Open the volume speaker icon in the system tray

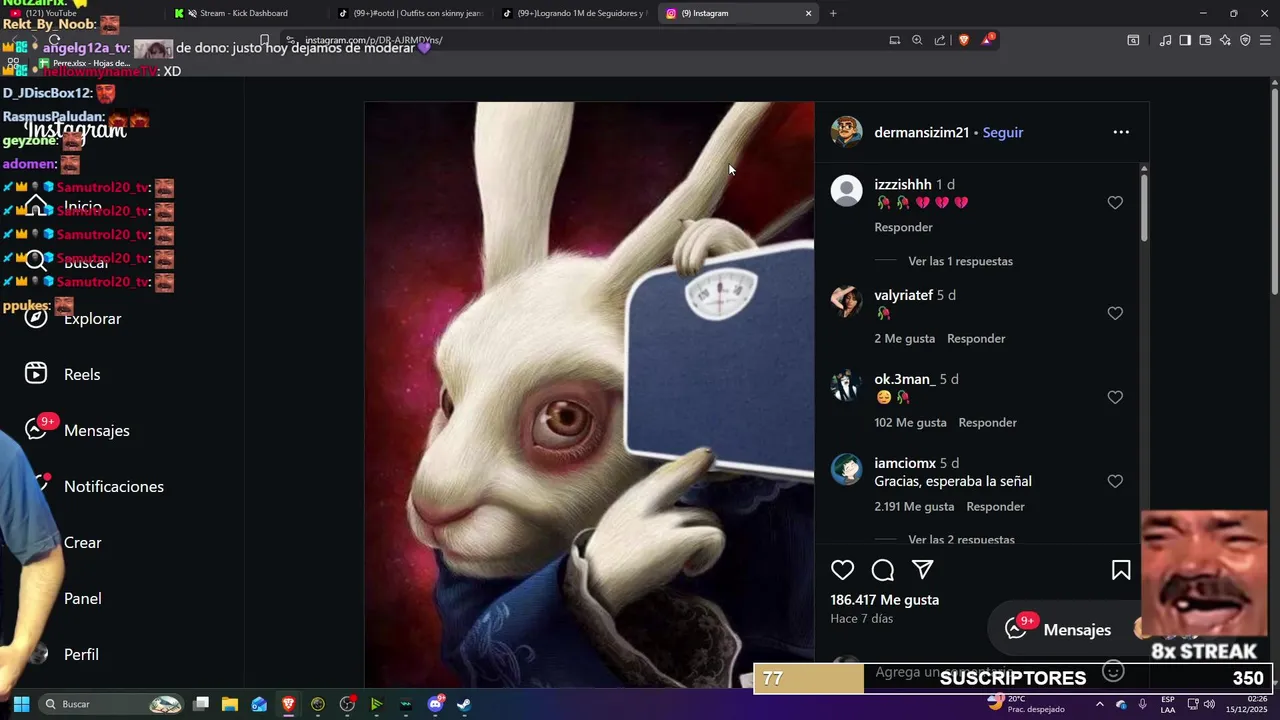[1208, 704]
